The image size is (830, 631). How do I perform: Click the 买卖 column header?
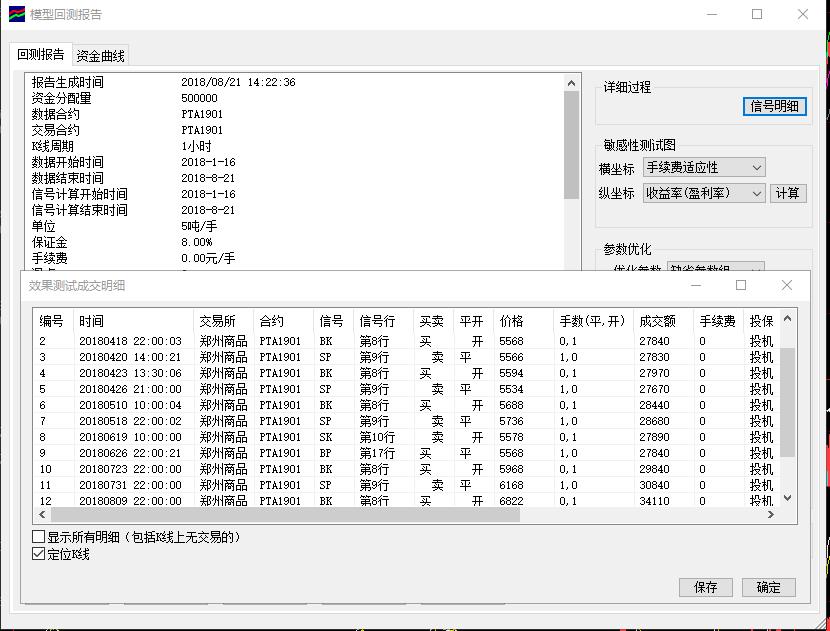click(x=432, y=321)
